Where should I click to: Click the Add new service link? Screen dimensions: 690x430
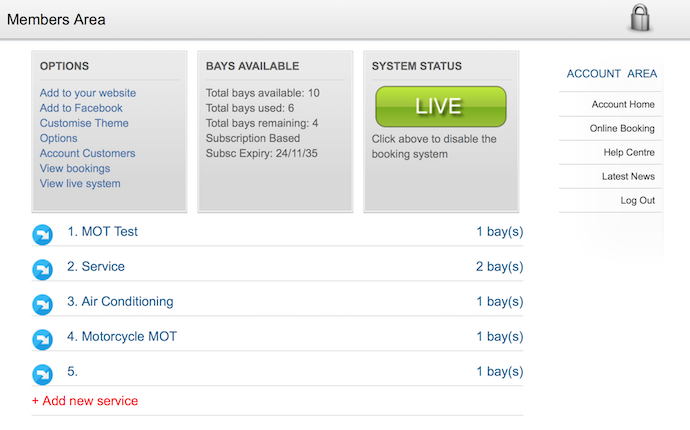pyautogui.click(x=85, y=401)
